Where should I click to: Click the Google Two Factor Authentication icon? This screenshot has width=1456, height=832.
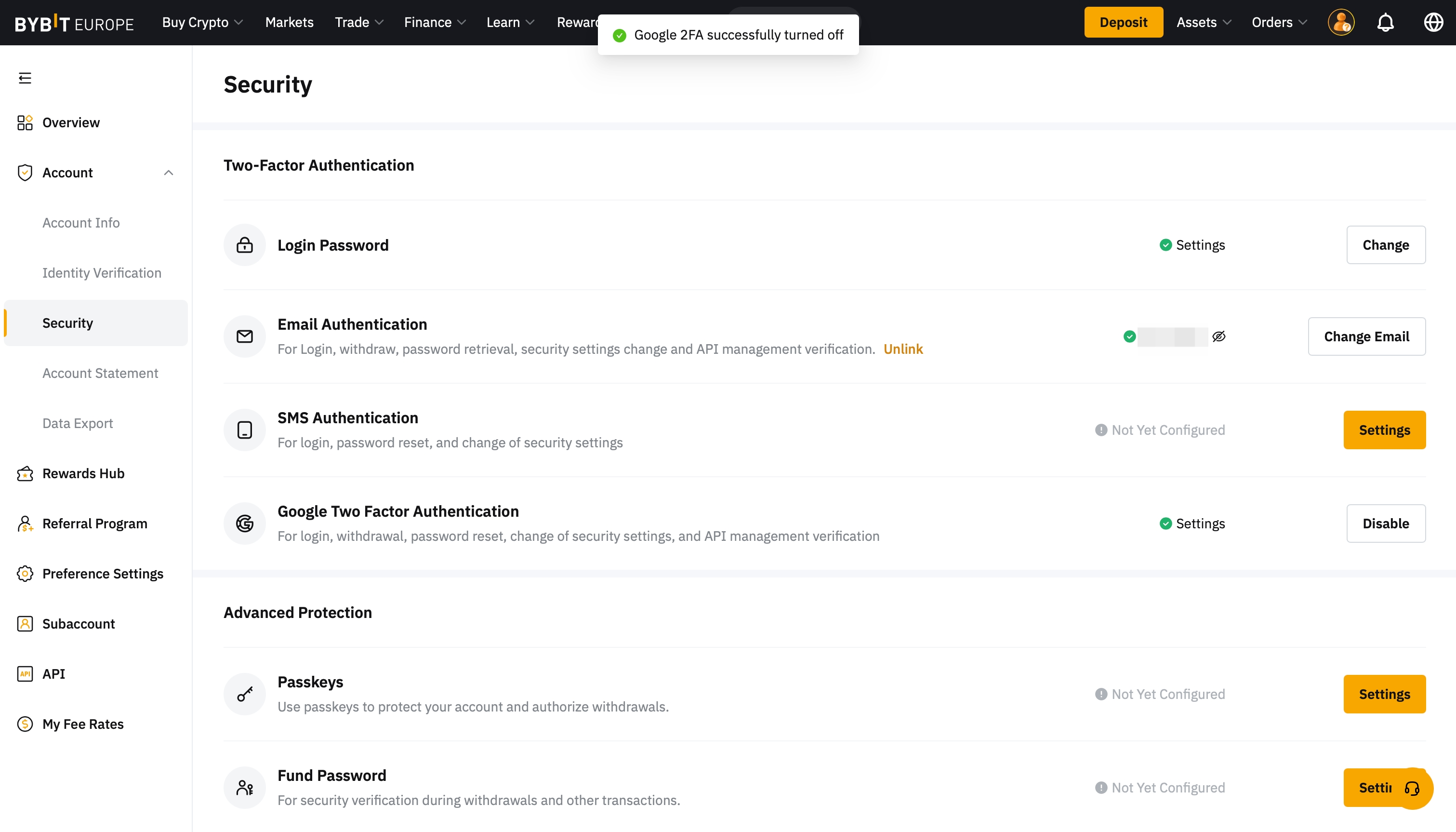244,523
